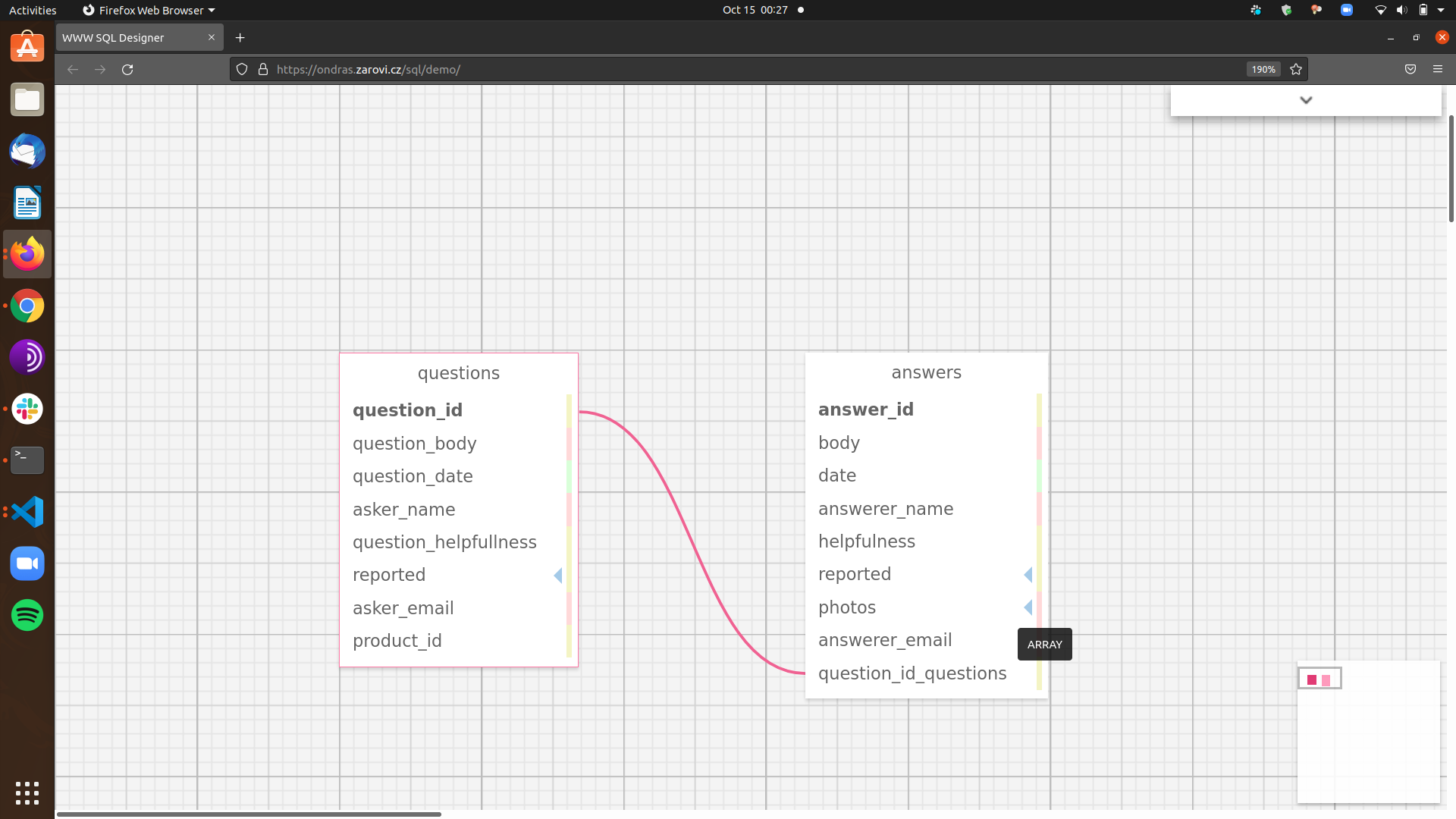Launch Zoom from the dock
This screenshot has width=1456, height=819.
point(27,563)
